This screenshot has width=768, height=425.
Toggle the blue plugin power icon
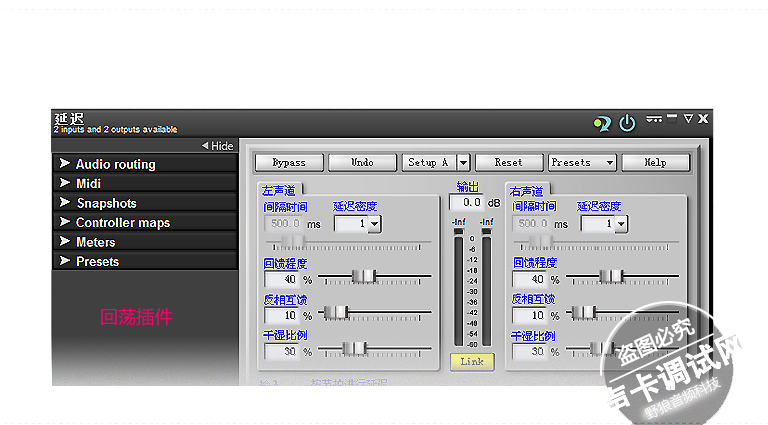pyautogui.click(x=627, y=123)
